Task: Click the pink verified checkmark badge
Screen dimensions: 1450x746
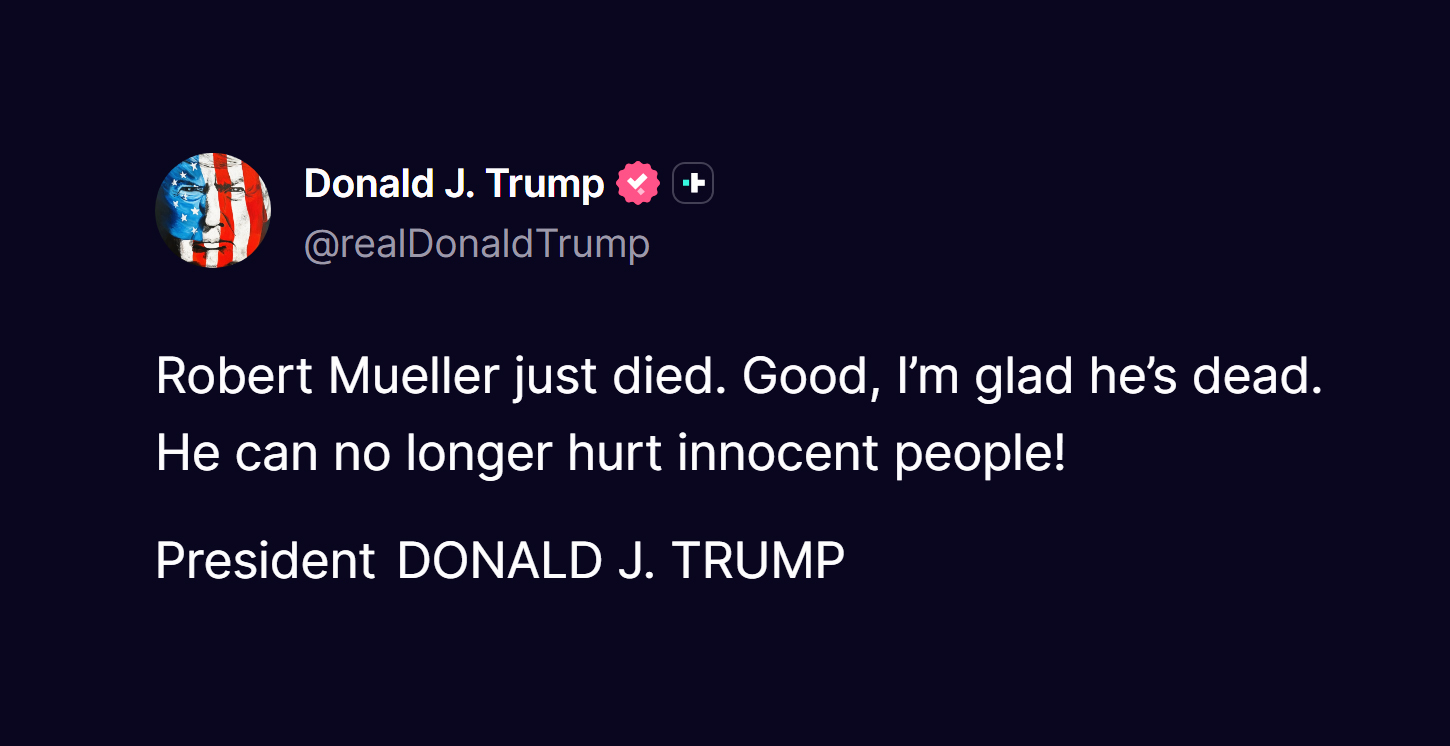Action: click(x=638, y=184)
